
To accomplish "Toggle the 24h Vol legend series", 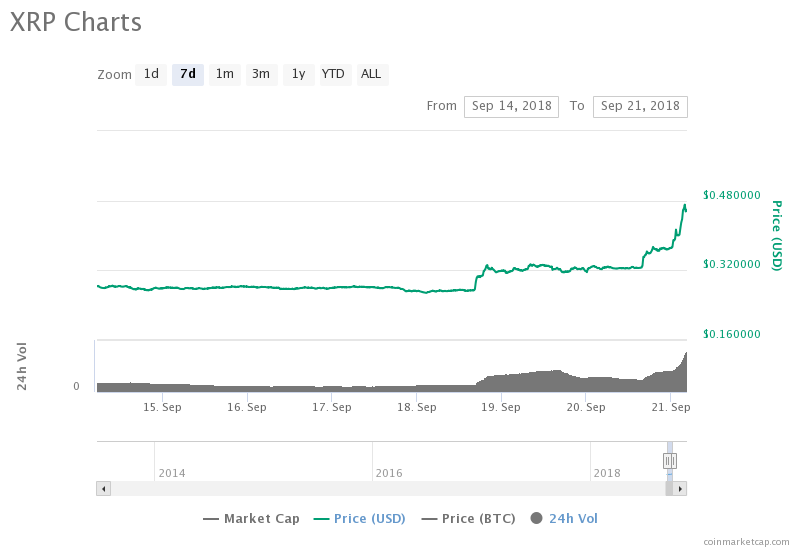I will coord(564,519).
